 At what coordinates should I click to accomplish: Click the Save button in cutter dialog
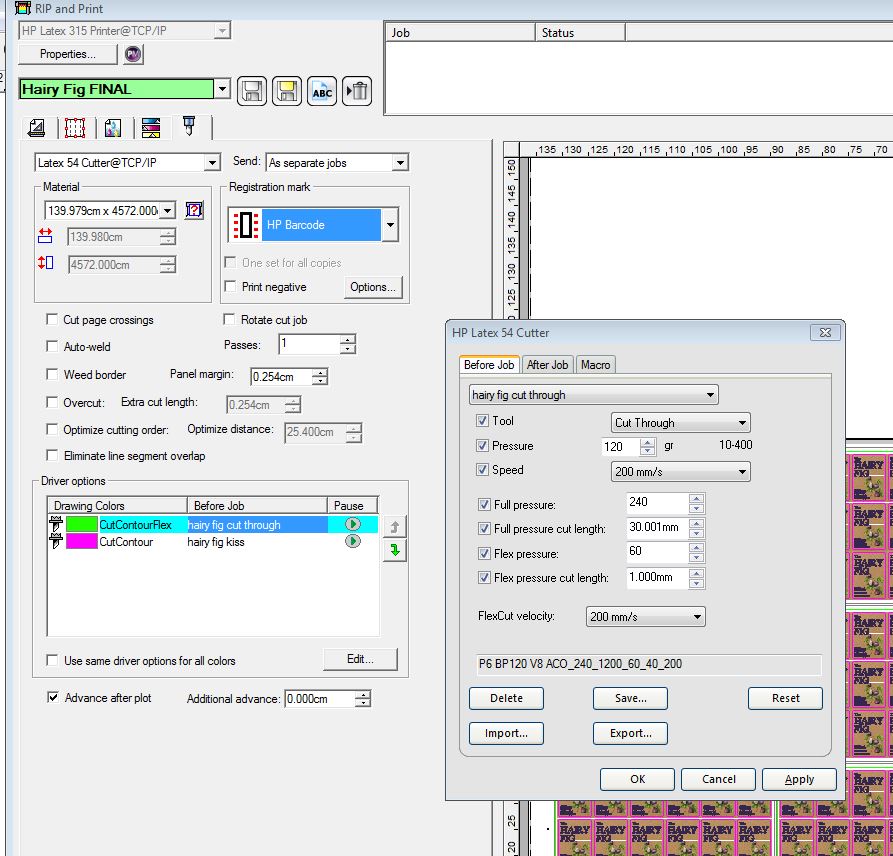tap(630, 698)
